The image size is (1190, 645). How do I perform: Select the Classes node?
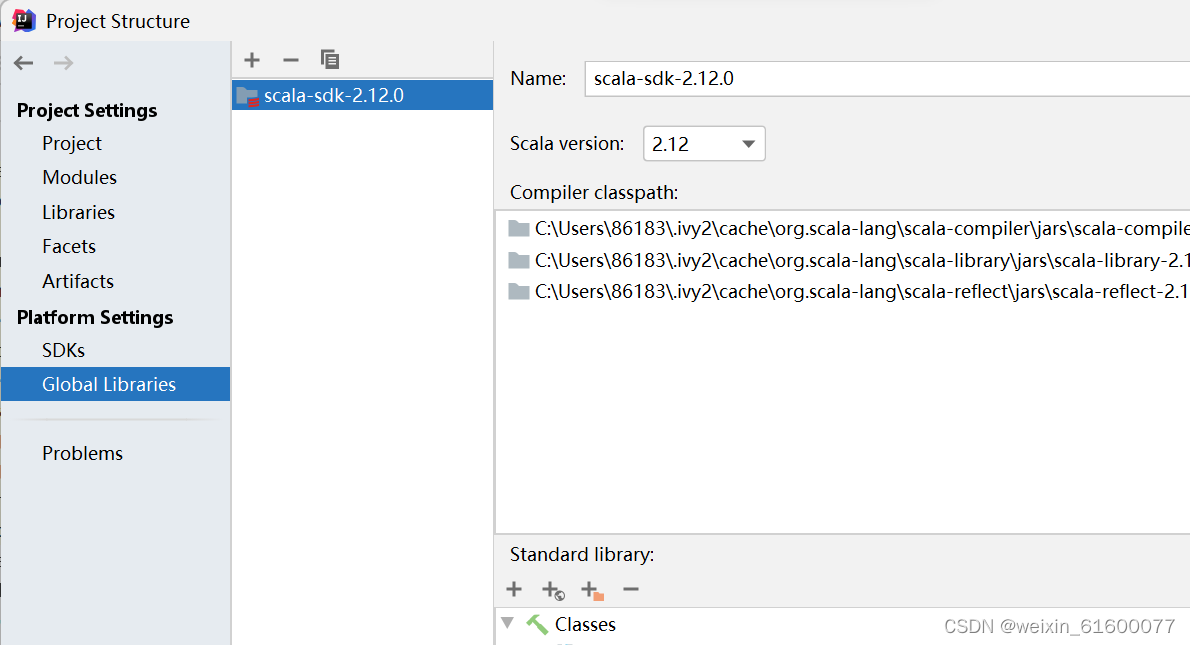(585, 625)
